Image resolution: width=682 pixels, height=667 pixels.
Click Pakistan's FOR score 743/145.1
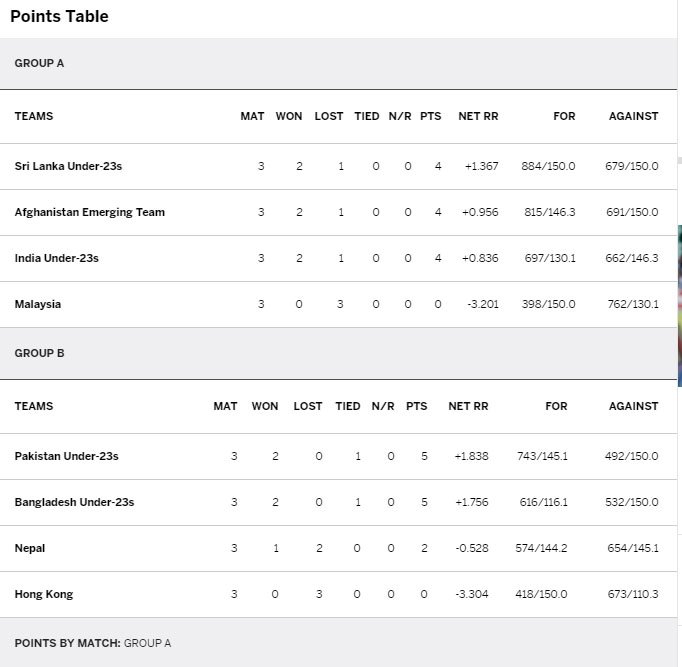pos(542,456)
